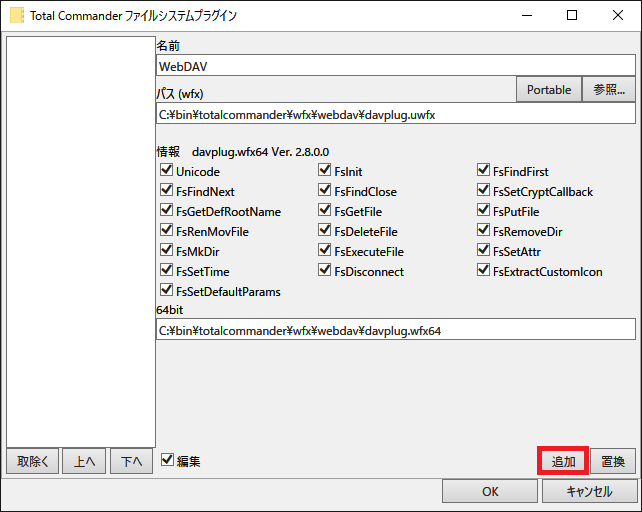Viewport: 642px width, 512px height.
Task: Click the 名前 label
Action: click(x=168, y=45)
